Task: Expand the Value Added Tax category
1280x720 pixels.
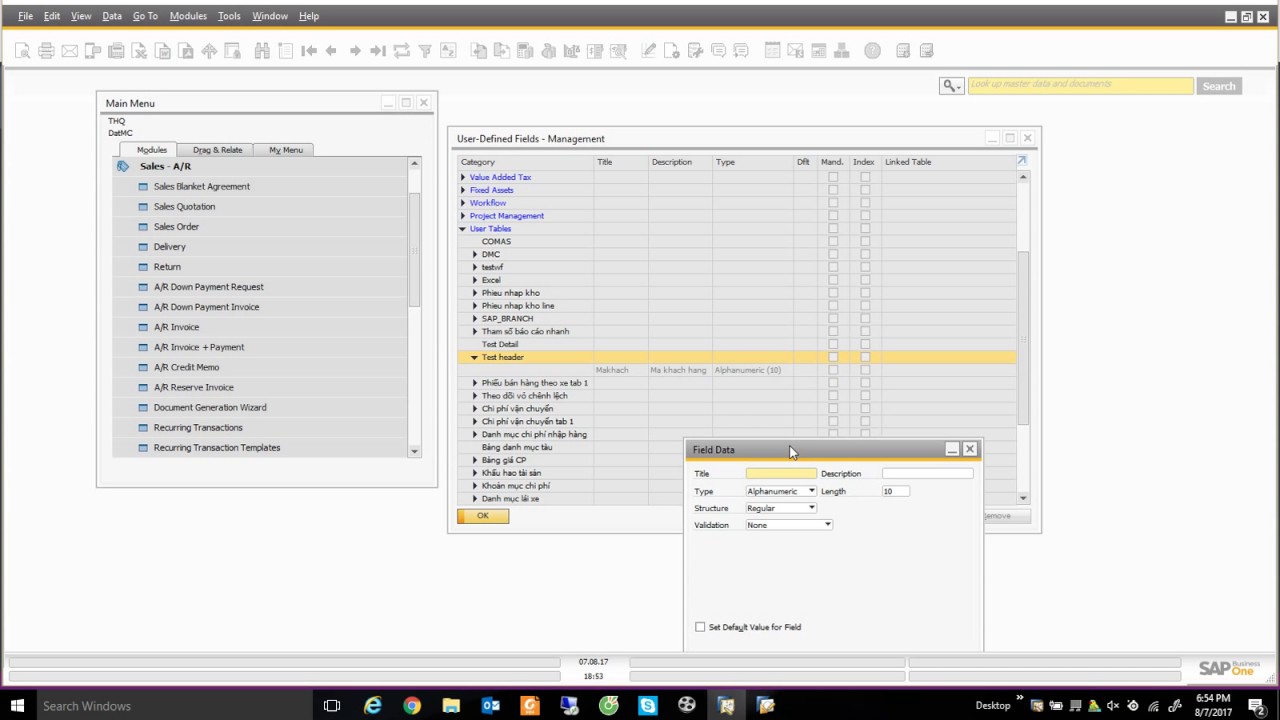Action: (x=463, y=177)
